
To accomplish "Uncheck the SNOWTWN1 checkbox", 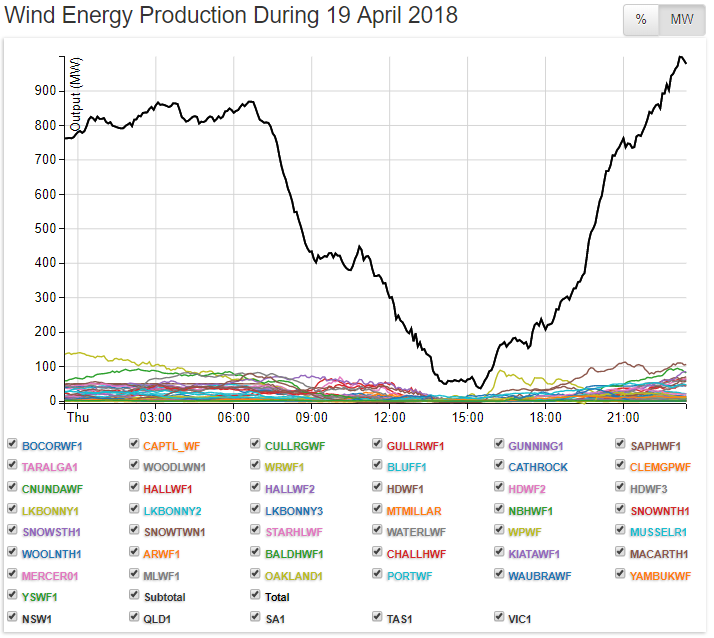I will [x=134, y=531].
